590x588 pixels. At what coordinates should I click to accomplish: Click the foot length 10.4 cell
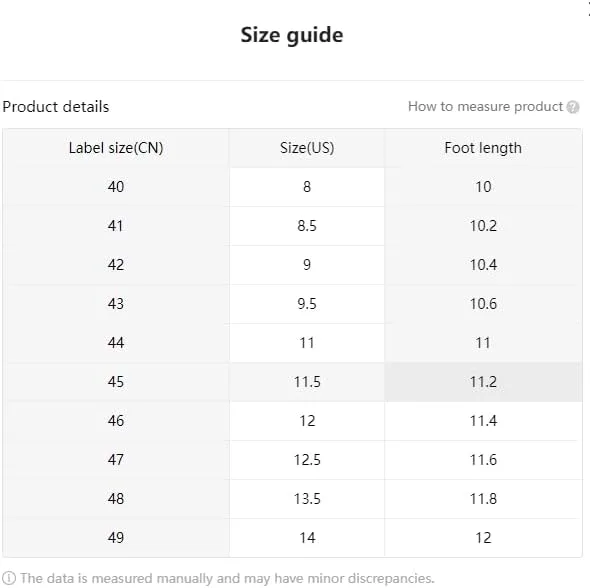tap(483, 265)
